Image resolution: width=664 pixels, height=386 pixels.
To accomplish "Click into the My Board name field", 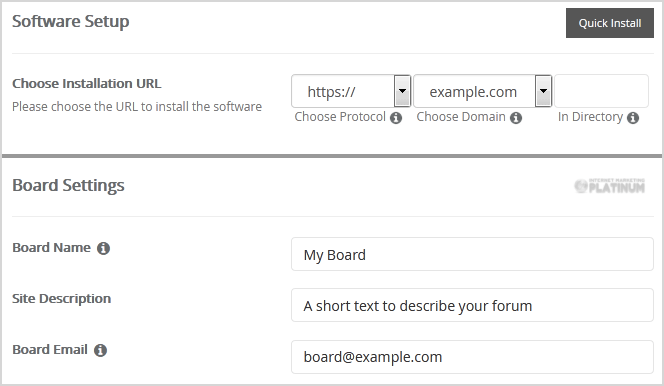I will pyautogui.click(x=472, y=254).
